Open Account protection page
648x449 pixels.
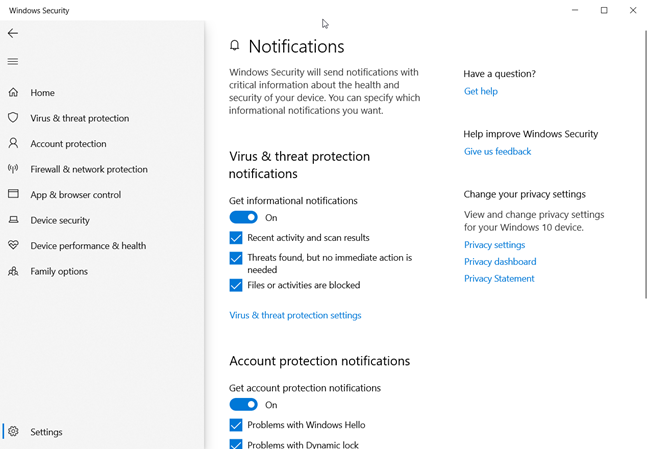[x=102, y=143]
